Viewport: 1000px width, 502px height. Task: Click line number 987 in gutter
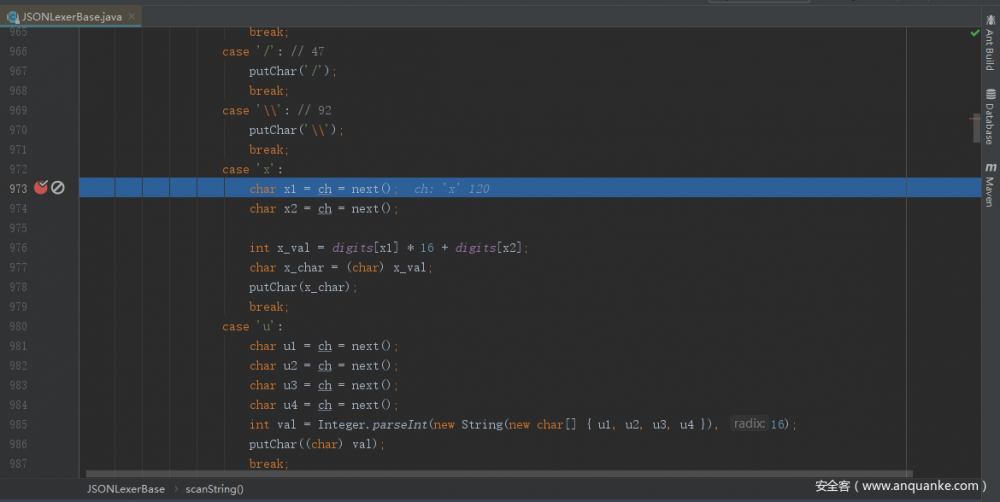tap(18, 464)
